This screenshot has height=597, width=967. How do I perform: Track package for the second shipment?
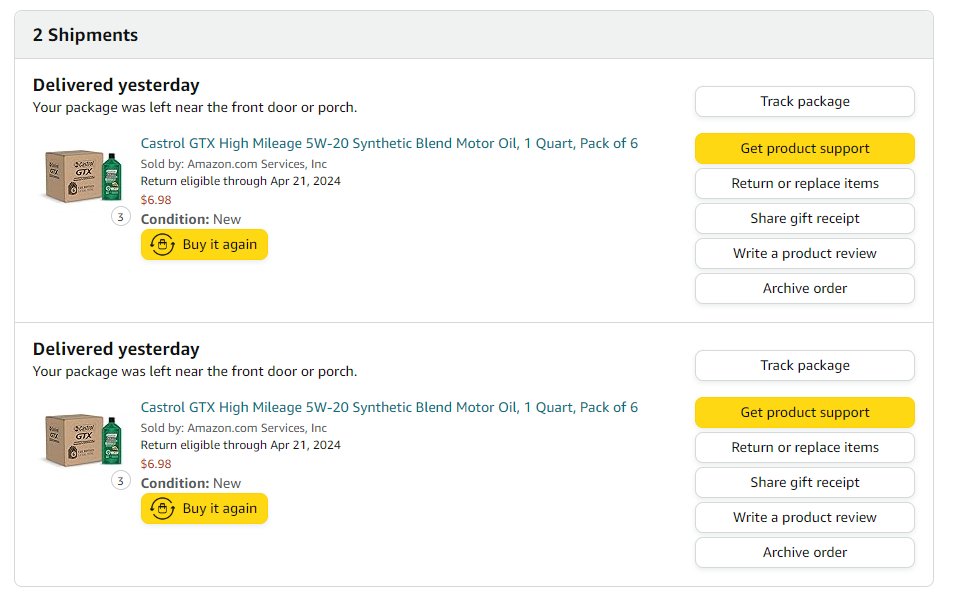pyautogui.click(x=804, y=366)
